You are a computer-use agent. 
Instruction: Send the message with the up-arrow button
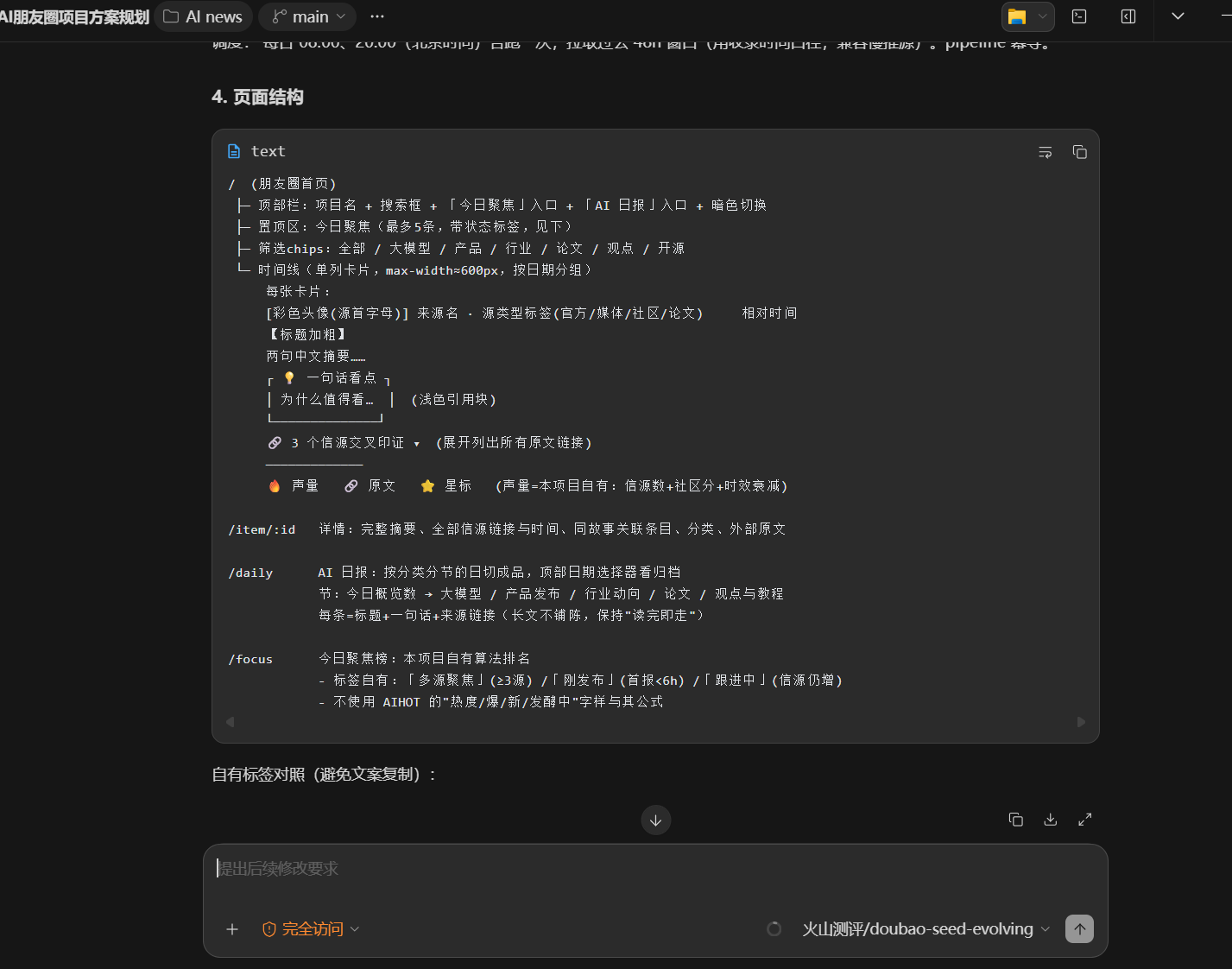click(x=1079, y=929)
